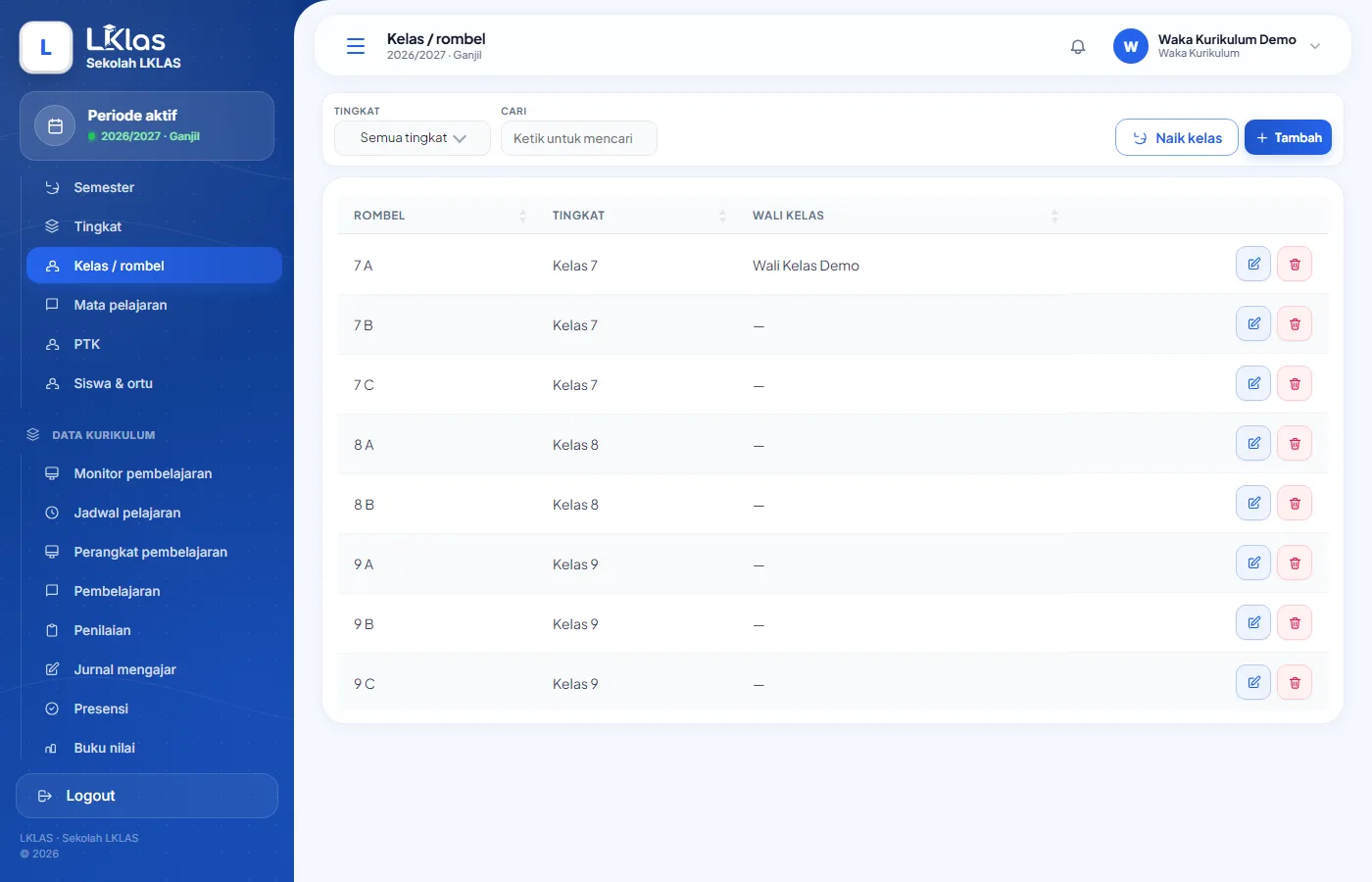
Task: Edit rombel 9 C
Action: [x=1253, y=682]
